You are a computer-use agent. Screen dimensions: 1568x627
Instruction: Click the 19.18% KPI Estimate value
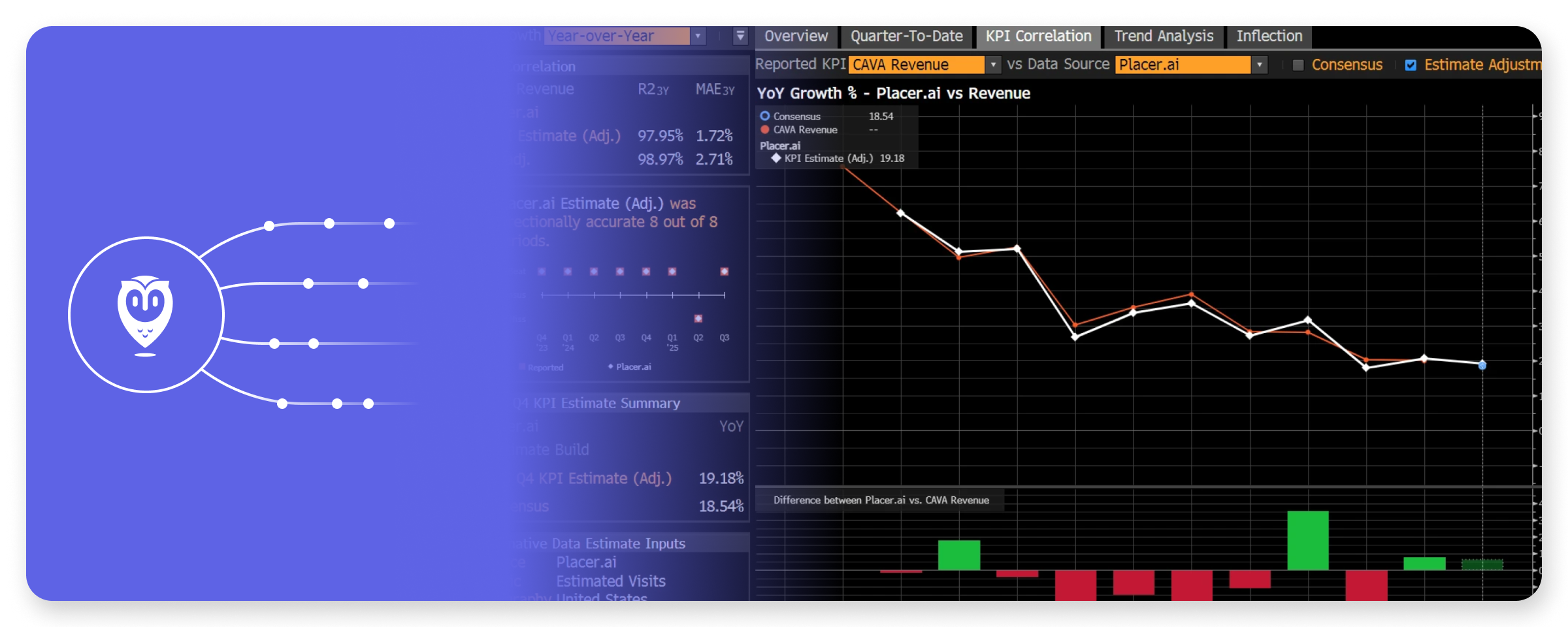[721, 478]
